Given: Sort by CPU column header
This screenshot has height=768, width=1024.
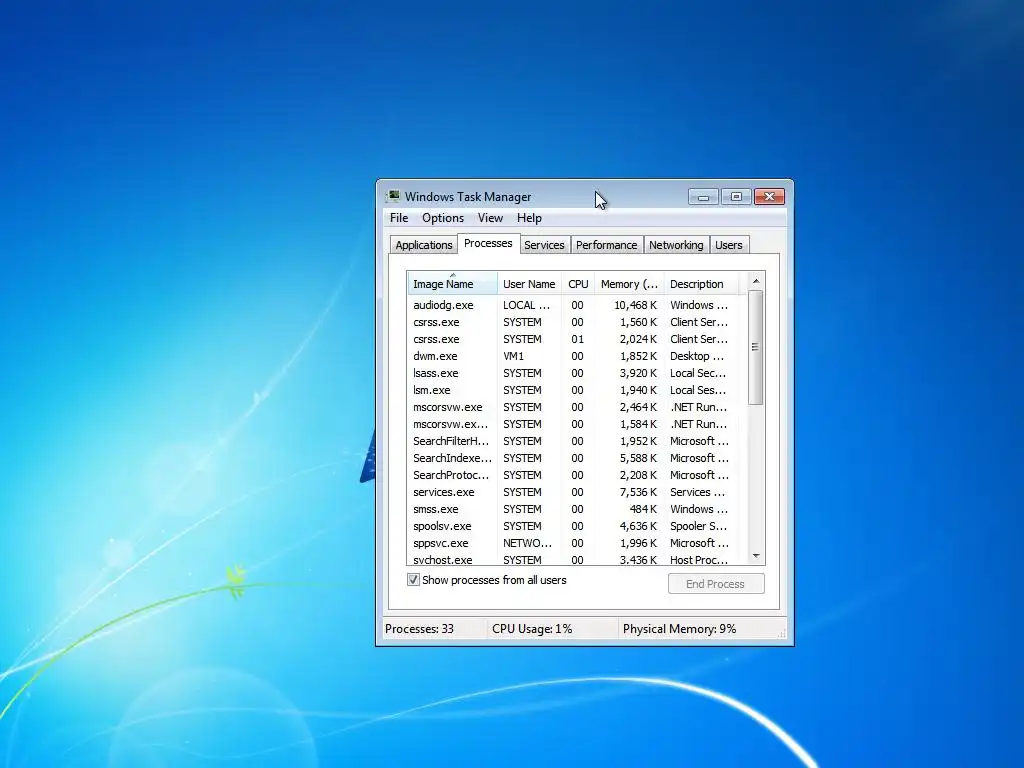Looking at the screenshot, I should (578, 283).
